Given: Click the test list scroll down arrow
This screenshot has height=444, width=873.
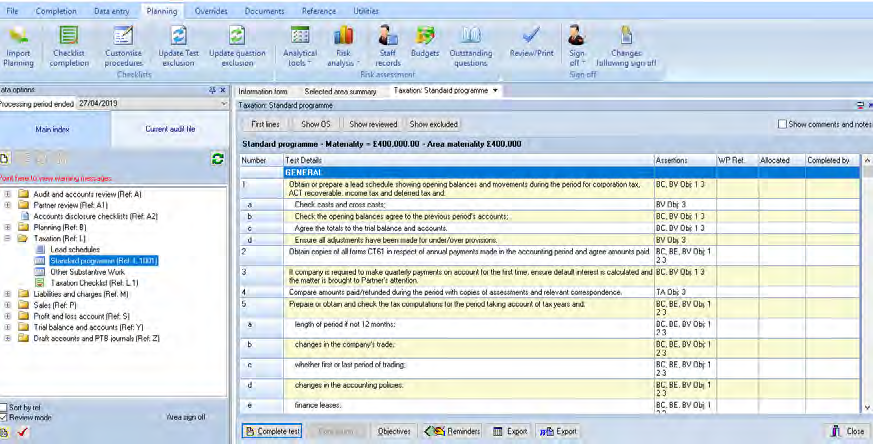Looking at the screenshot, I should point(867,407).
